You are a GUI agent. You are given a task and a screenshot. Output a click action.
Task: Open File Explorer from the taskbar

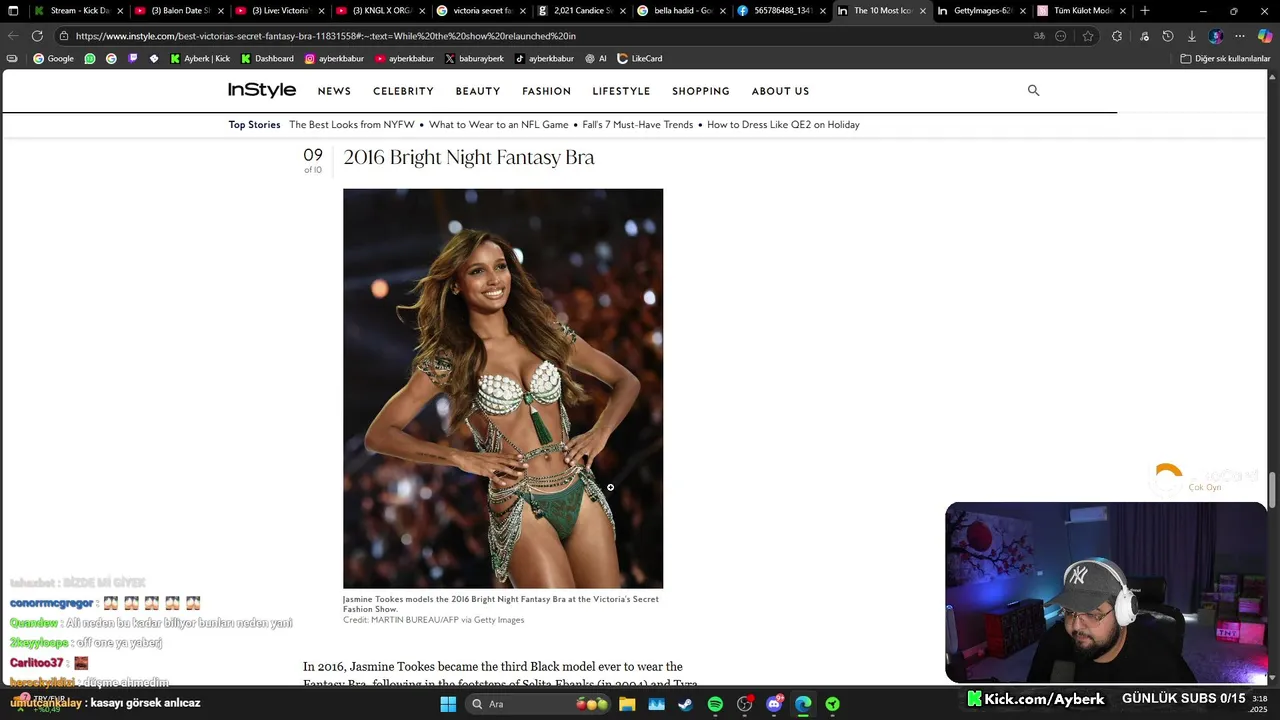[x=627, y=704]
